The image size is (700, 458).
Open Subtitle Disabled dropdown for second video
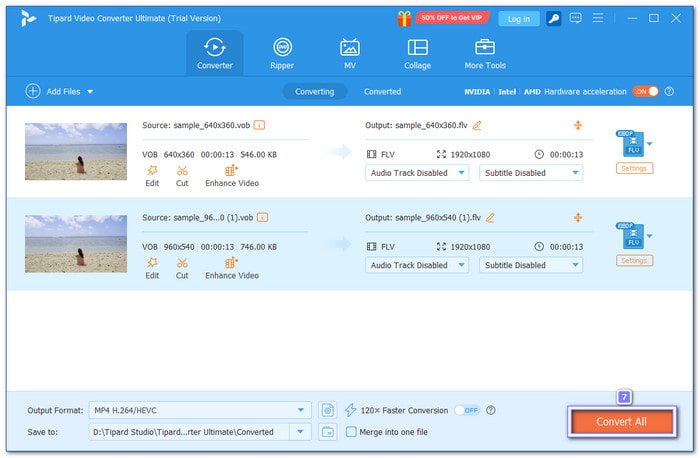coord(530,265)
